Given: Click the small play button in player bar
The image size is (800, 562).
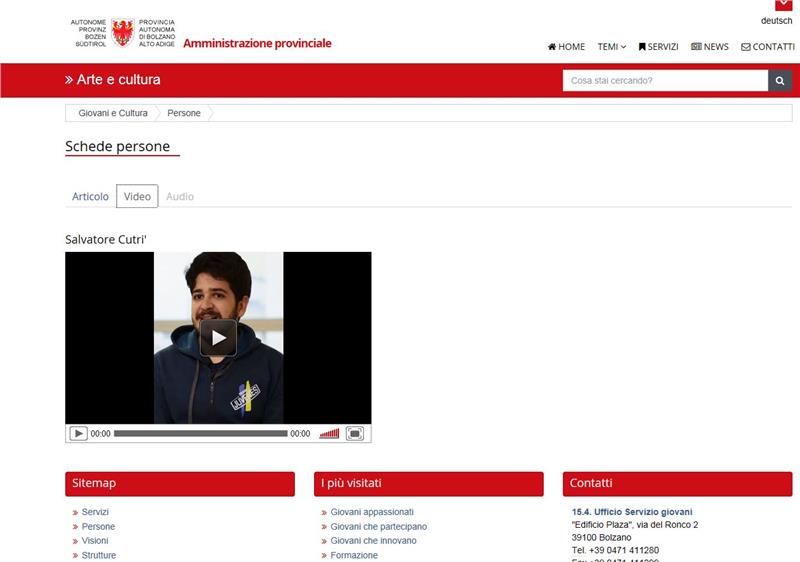Looking at the screenshot, I should pyautogui.click(x=78, y=434).
